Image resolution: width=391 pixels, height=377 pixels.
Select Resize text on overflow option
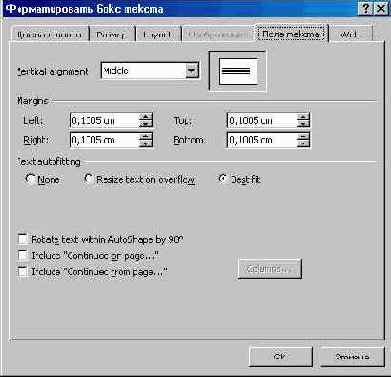[x=89, y=179]
